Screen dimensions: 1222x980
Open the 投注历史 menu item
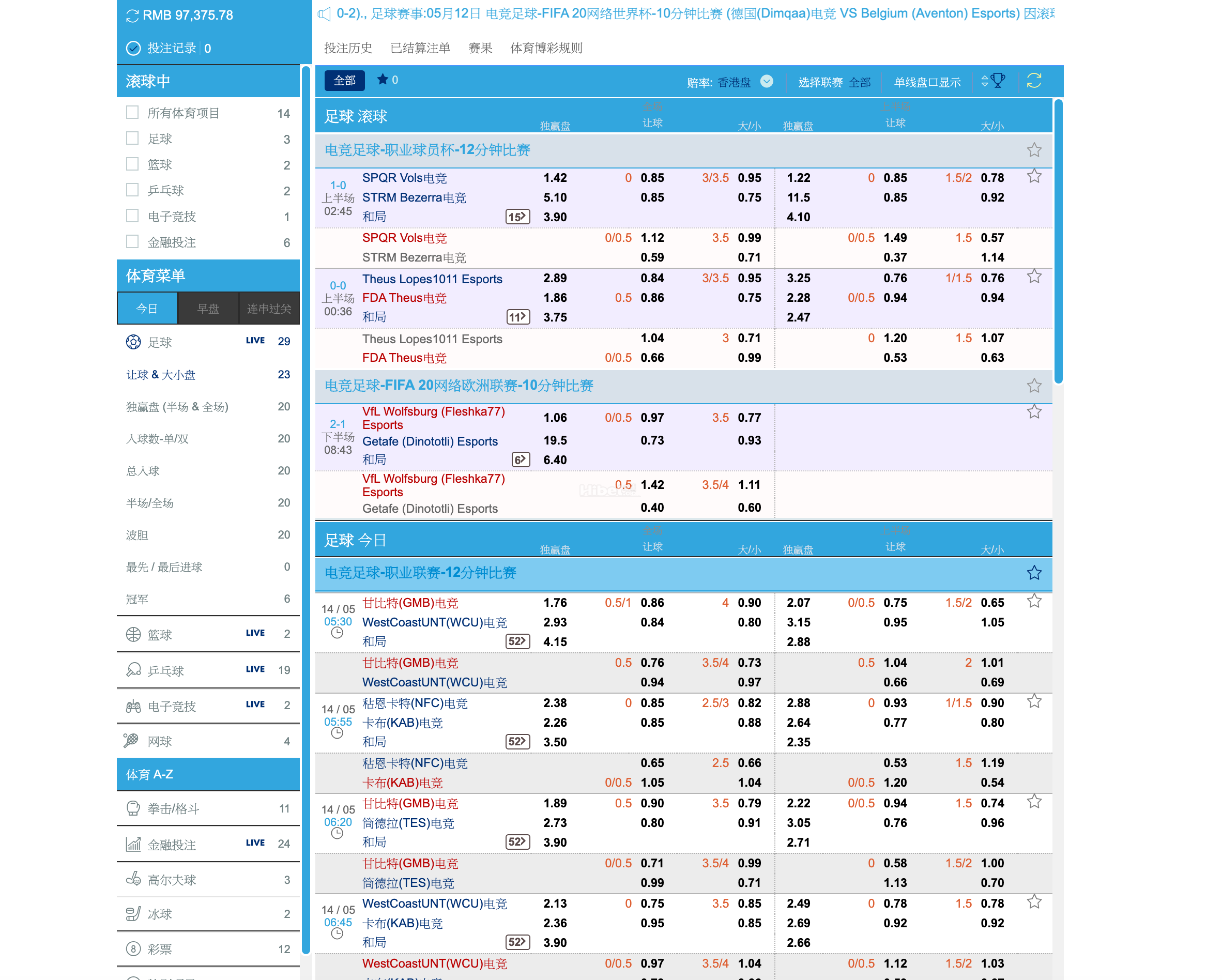coord(348,48)
